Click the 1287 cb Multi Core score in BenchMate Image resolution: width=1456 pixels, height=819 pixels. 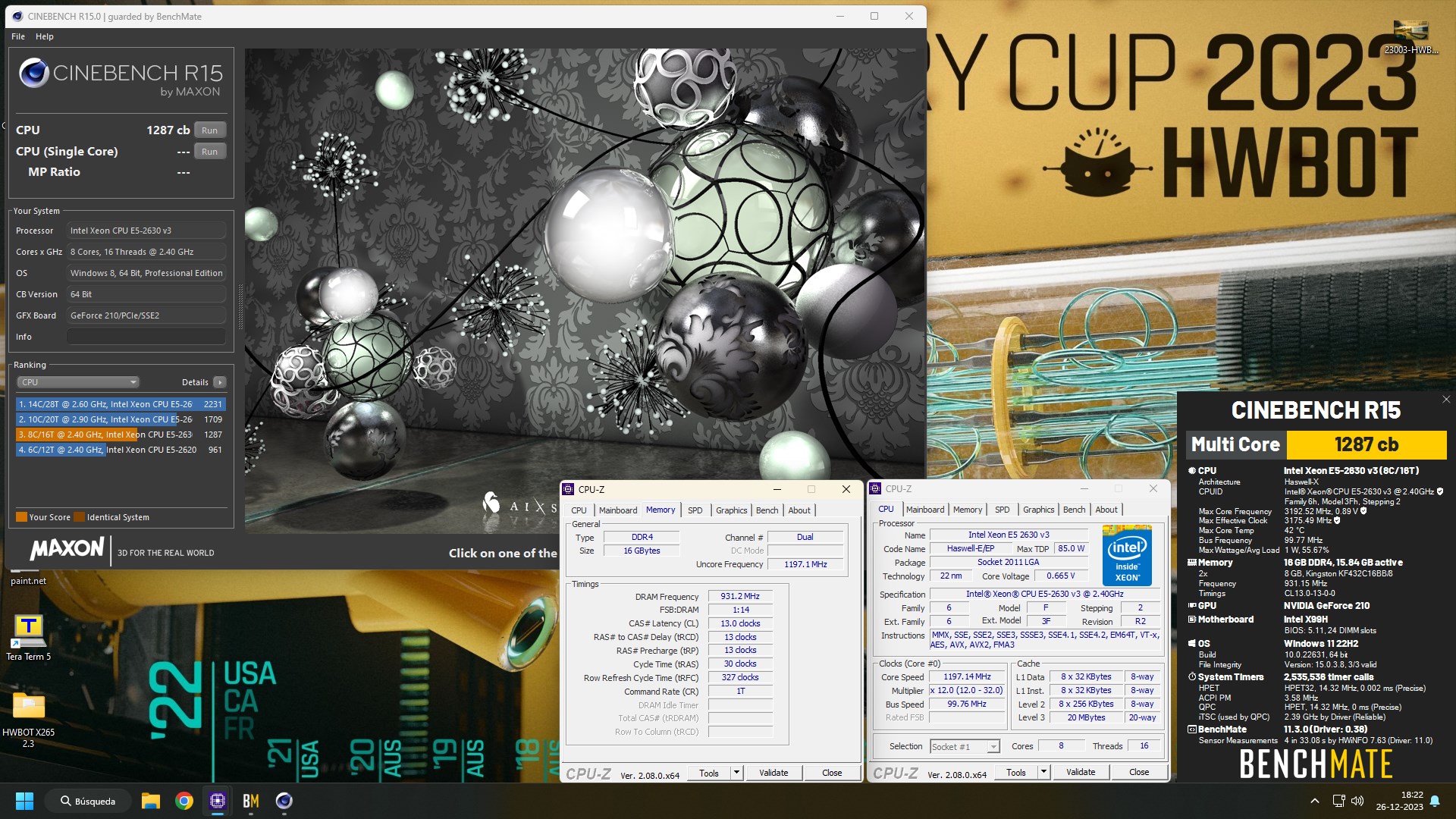coord(1367,444)
